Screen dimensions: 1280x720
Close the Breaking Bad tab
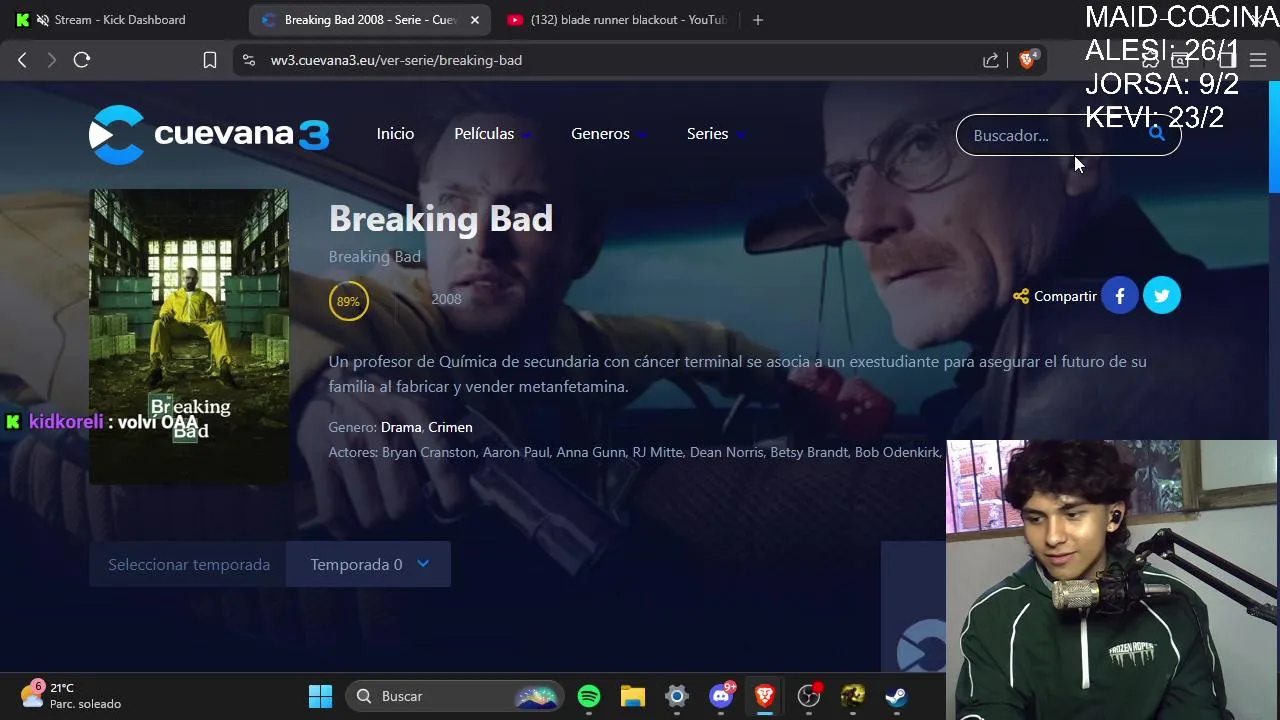475,20
